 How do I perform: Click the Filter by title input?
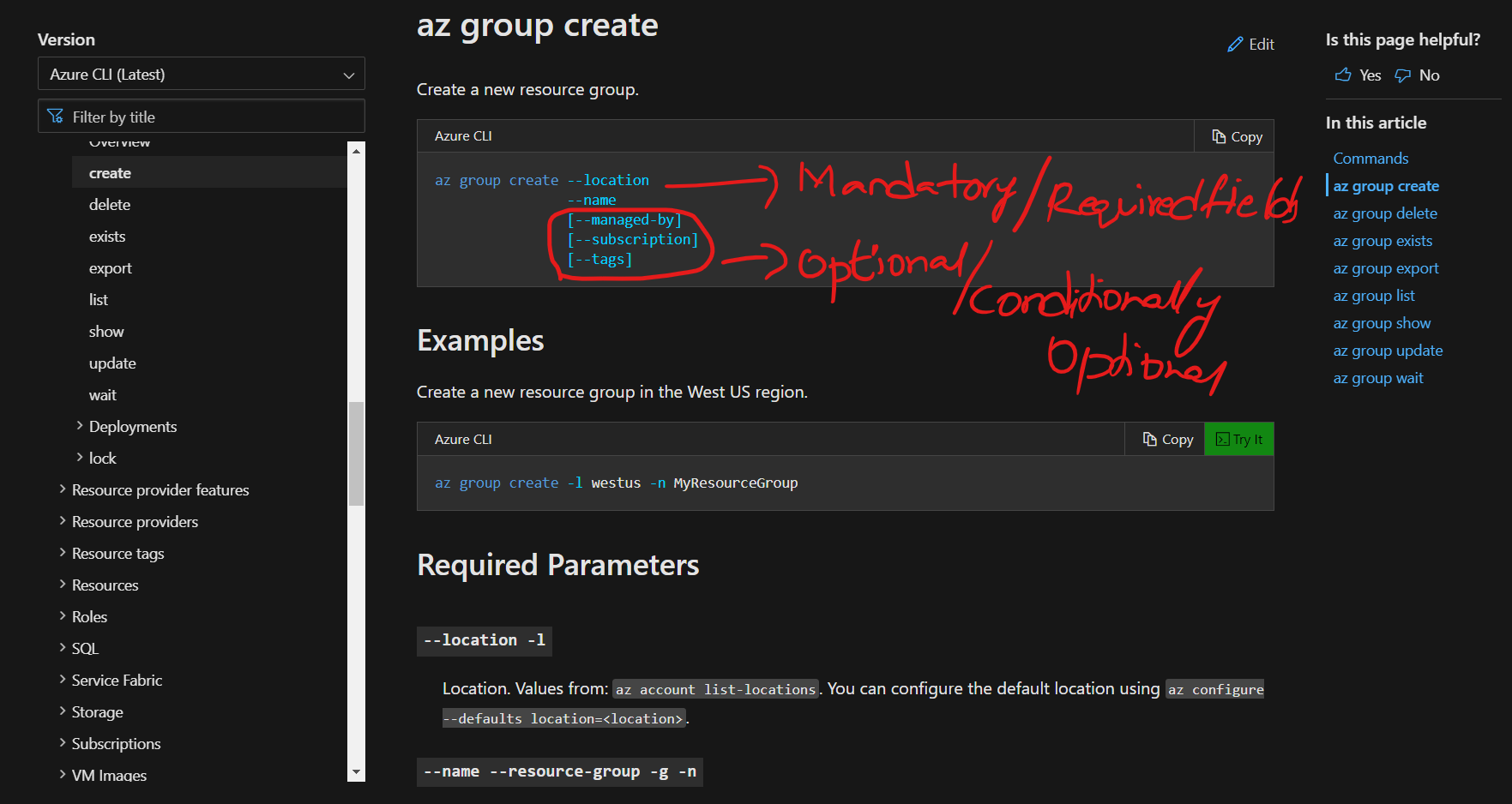[x=202, y=117]
